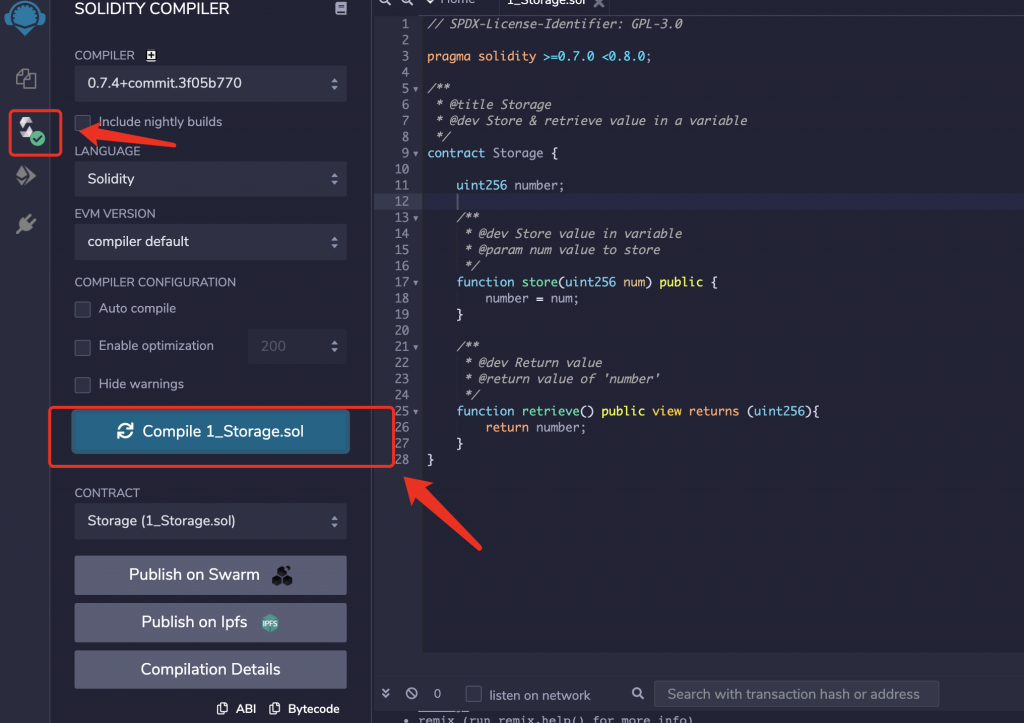This screenshot has height=723, width=1024.
Task: Open the EVM version dropdown
Action: [210, 242]
